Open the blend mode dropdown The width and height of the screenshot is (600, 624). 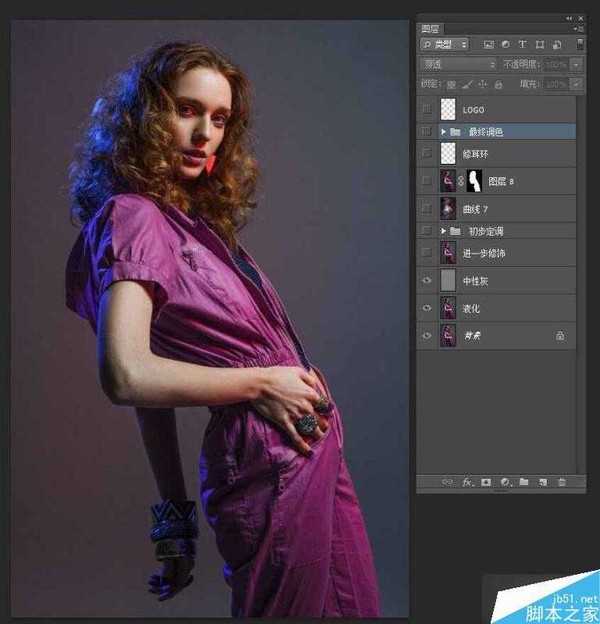pos(458,64)
